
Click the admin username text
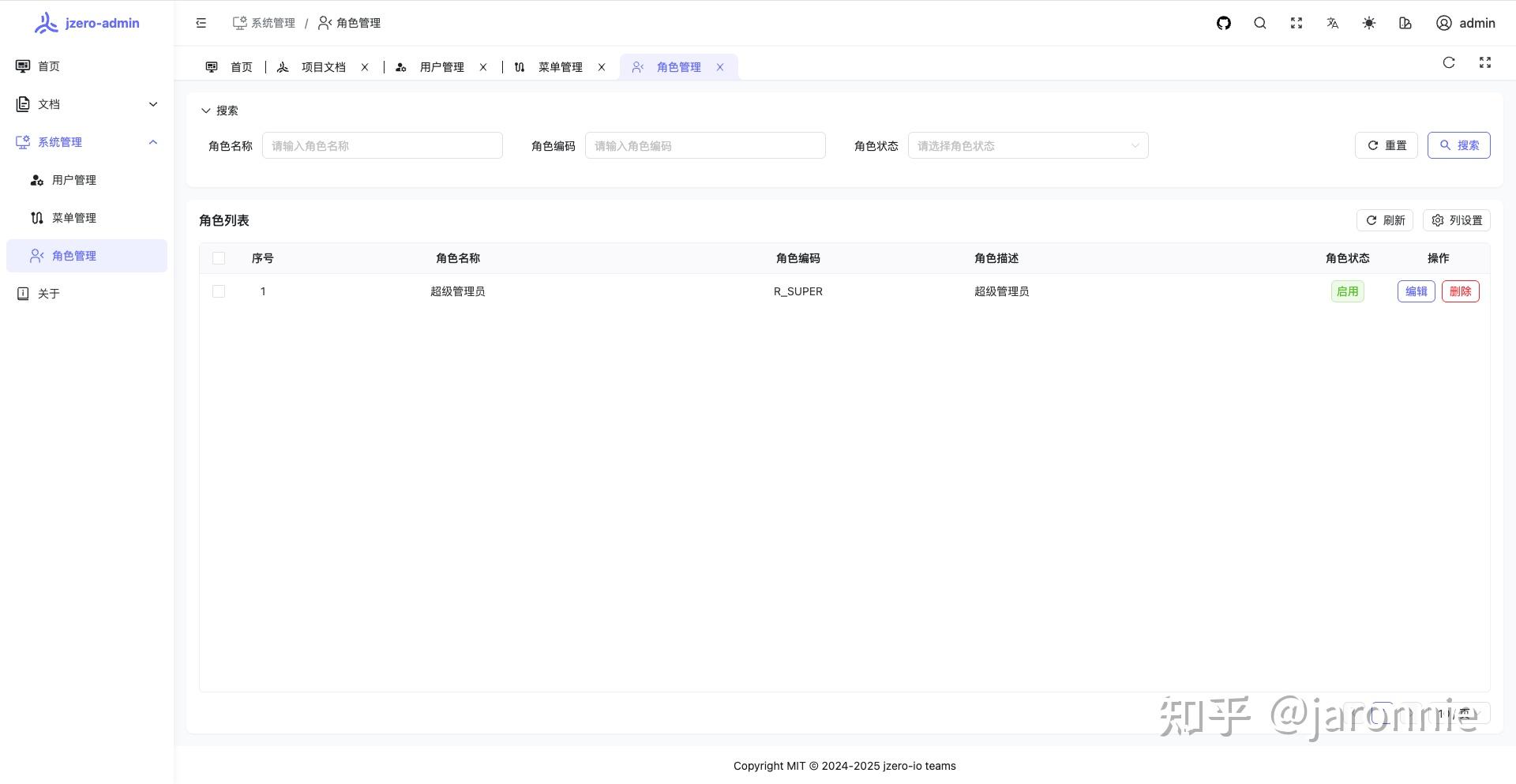pos(1477,23)
